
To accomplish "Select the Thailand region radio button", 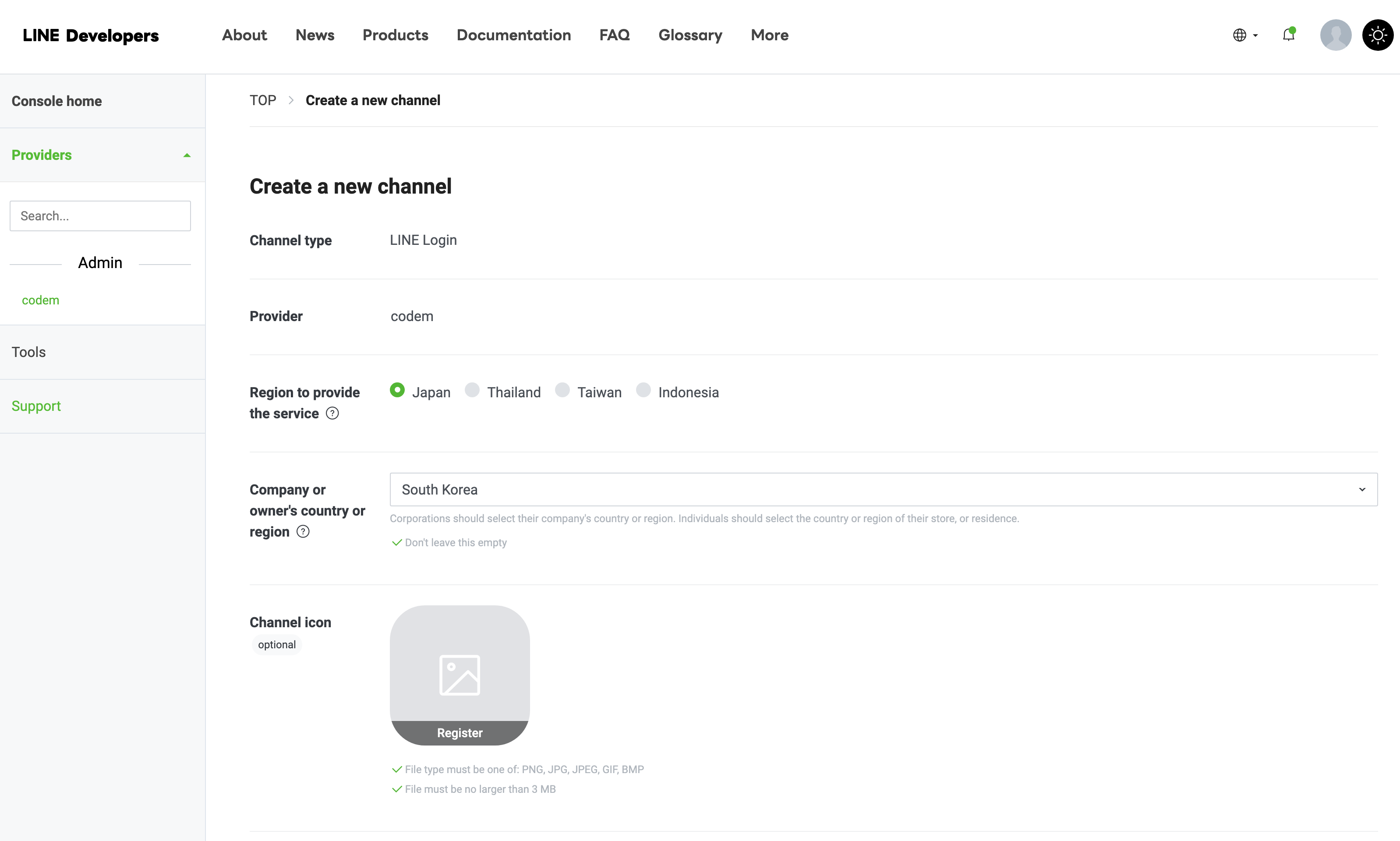I will point(472,390).
